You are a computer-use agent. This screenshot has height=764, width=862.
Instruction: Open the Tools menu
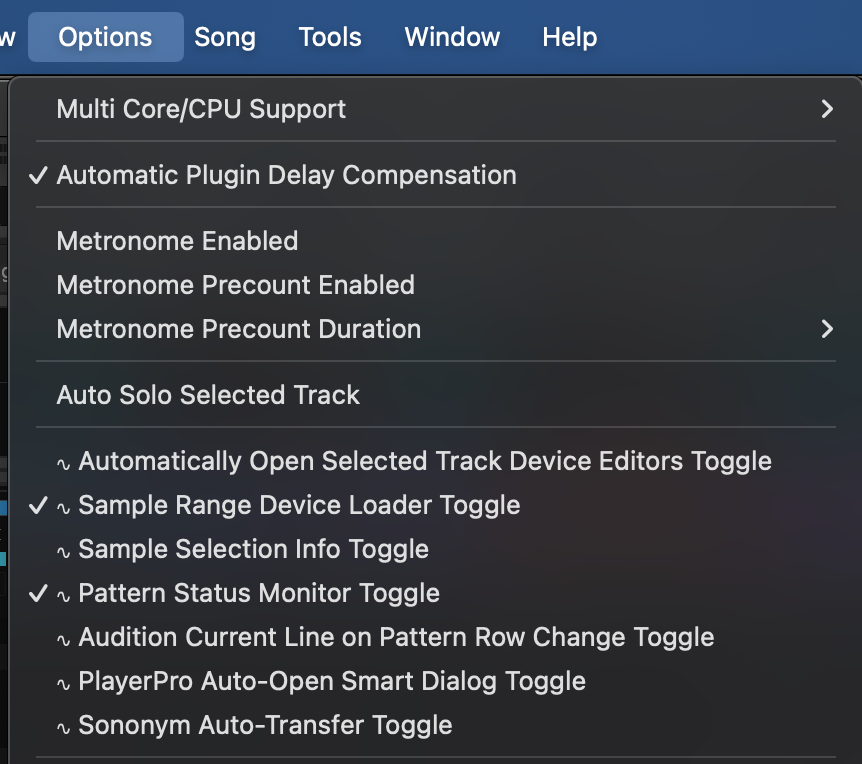click(330, 38)
